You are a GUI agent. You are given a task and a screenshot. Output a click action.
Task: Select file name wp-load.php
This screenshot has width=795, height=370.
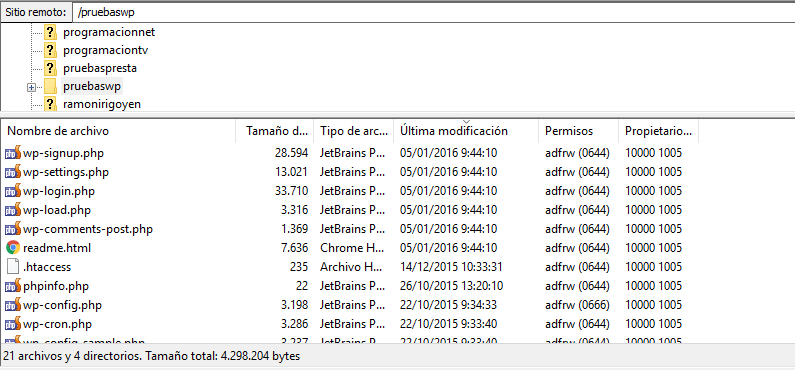[57, 210]
